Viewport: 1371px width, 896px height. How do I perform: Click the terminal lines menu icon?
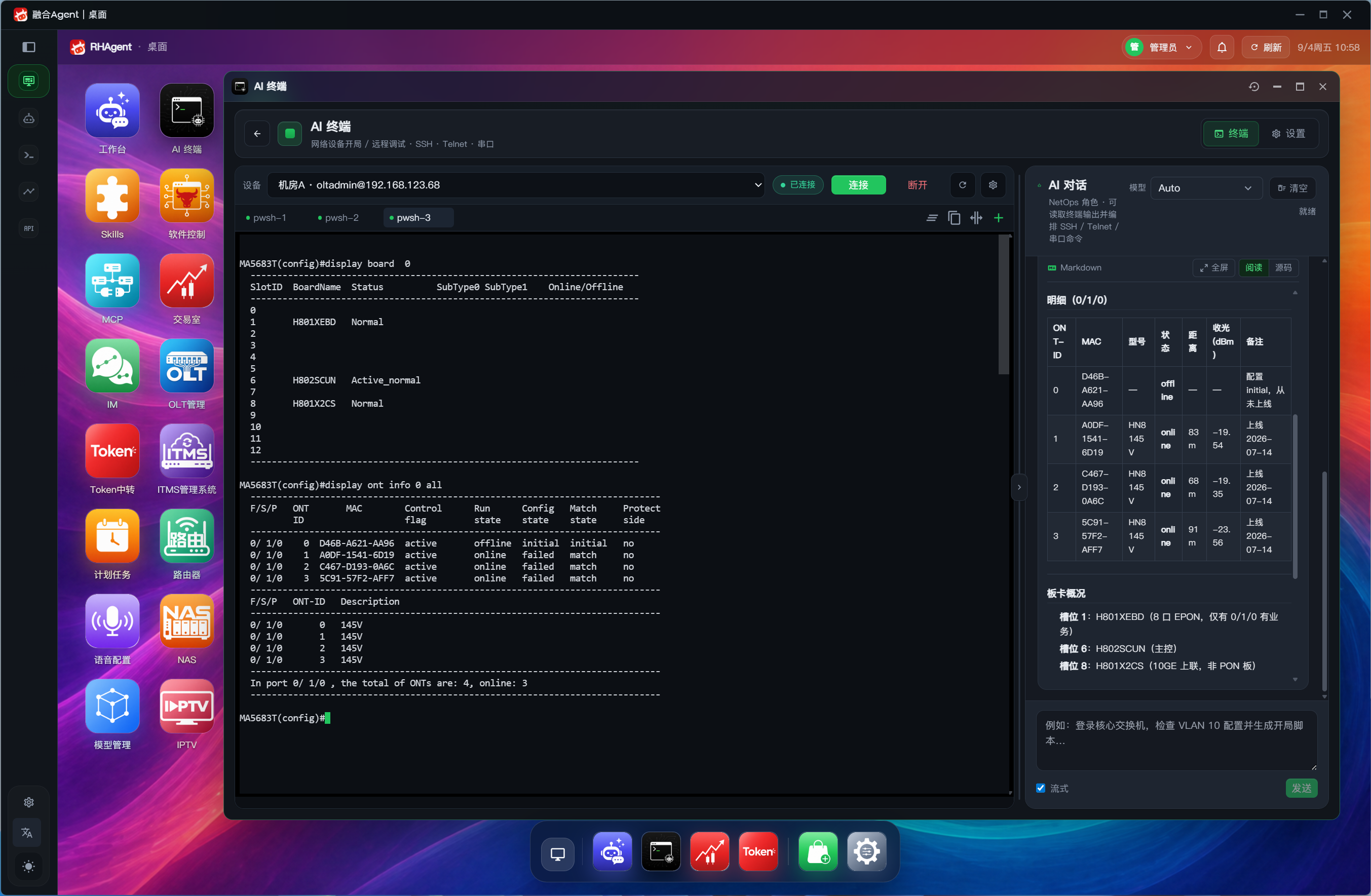[x=931, y=218]
